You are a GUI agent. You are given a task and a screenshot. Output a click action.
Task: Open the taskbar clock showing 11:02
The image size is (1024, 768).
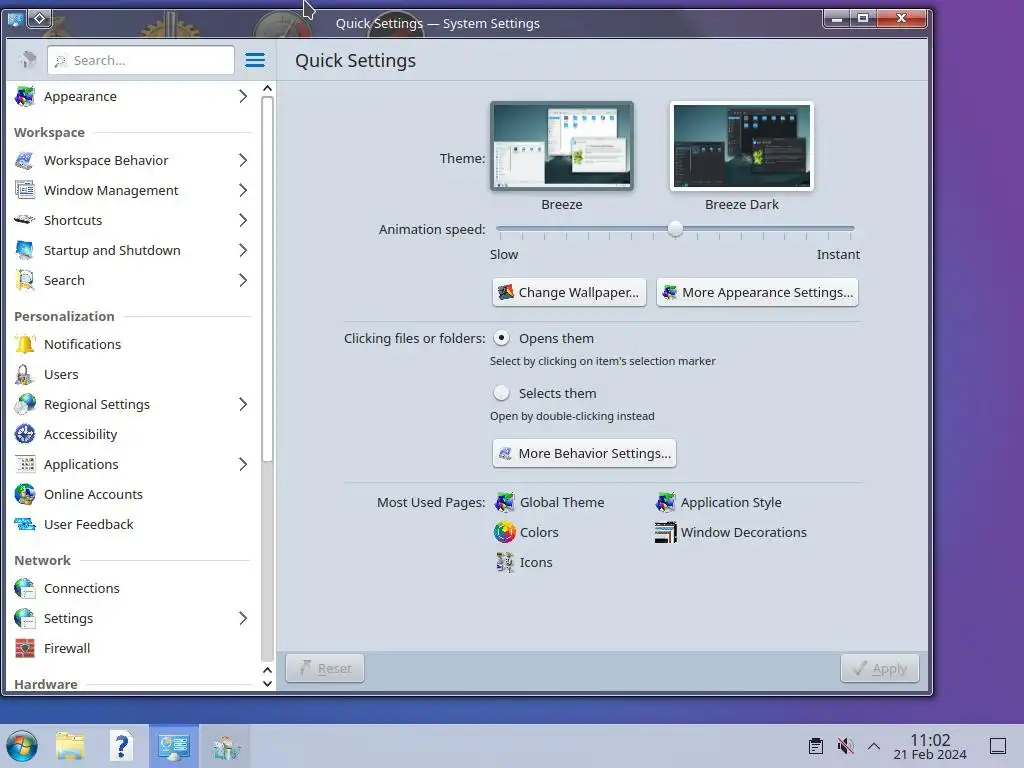(x=930, y=746)
